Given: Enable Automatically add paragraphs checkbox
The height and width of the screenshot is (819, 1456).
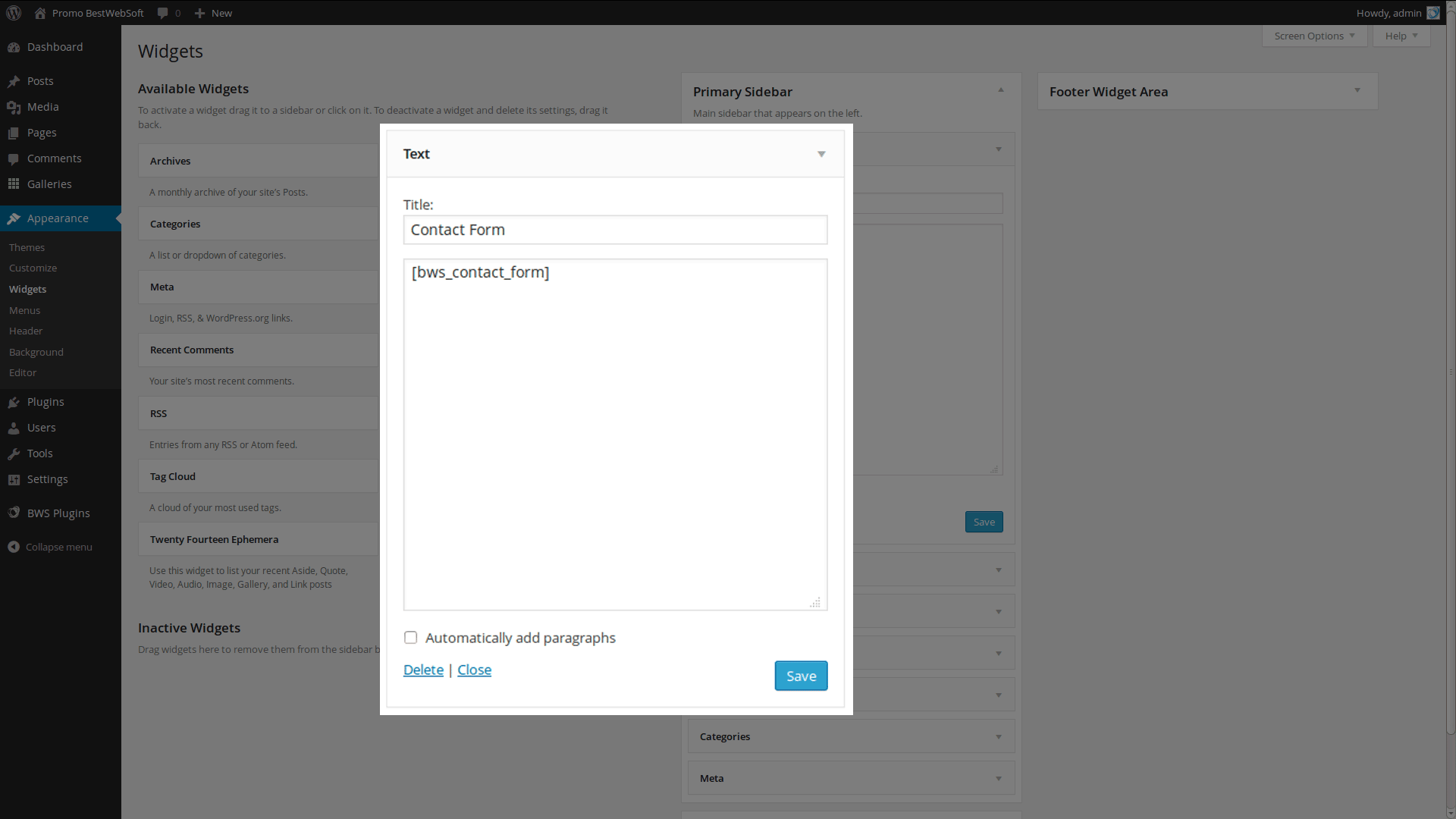Looking at the screenshot, I should (410, 638).
